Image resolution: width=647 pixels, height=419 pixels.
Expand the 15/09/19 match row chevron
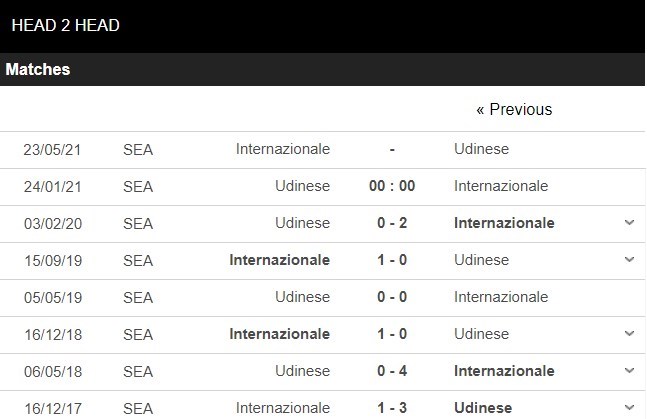coord(629,260)
